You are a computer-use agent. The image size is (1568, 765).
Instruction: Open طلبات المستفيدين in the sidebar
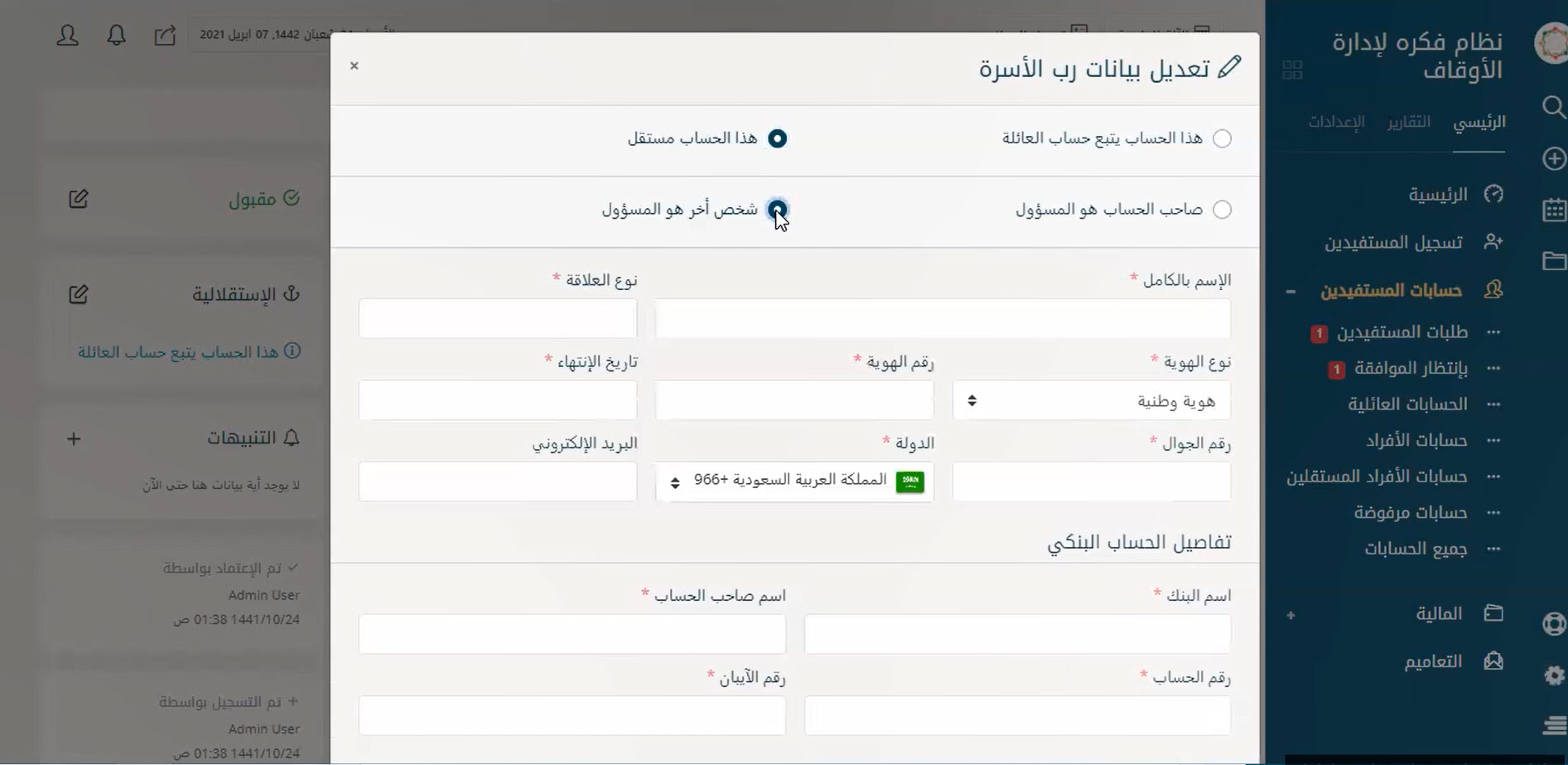pyautogui.click(x=1402, y=332)
